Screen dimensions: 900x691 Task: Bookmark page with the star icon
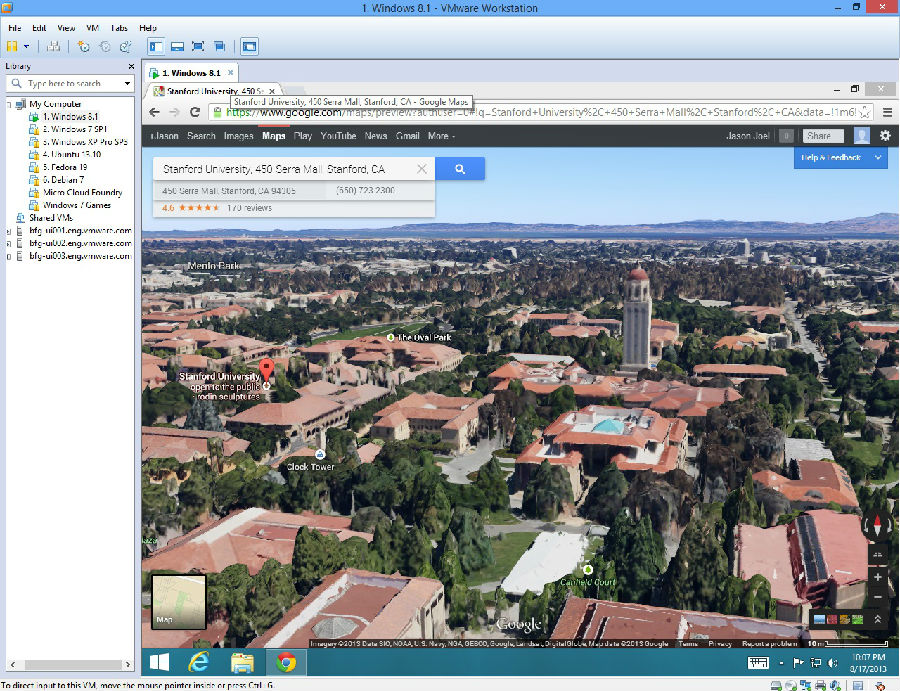(864, 113)
